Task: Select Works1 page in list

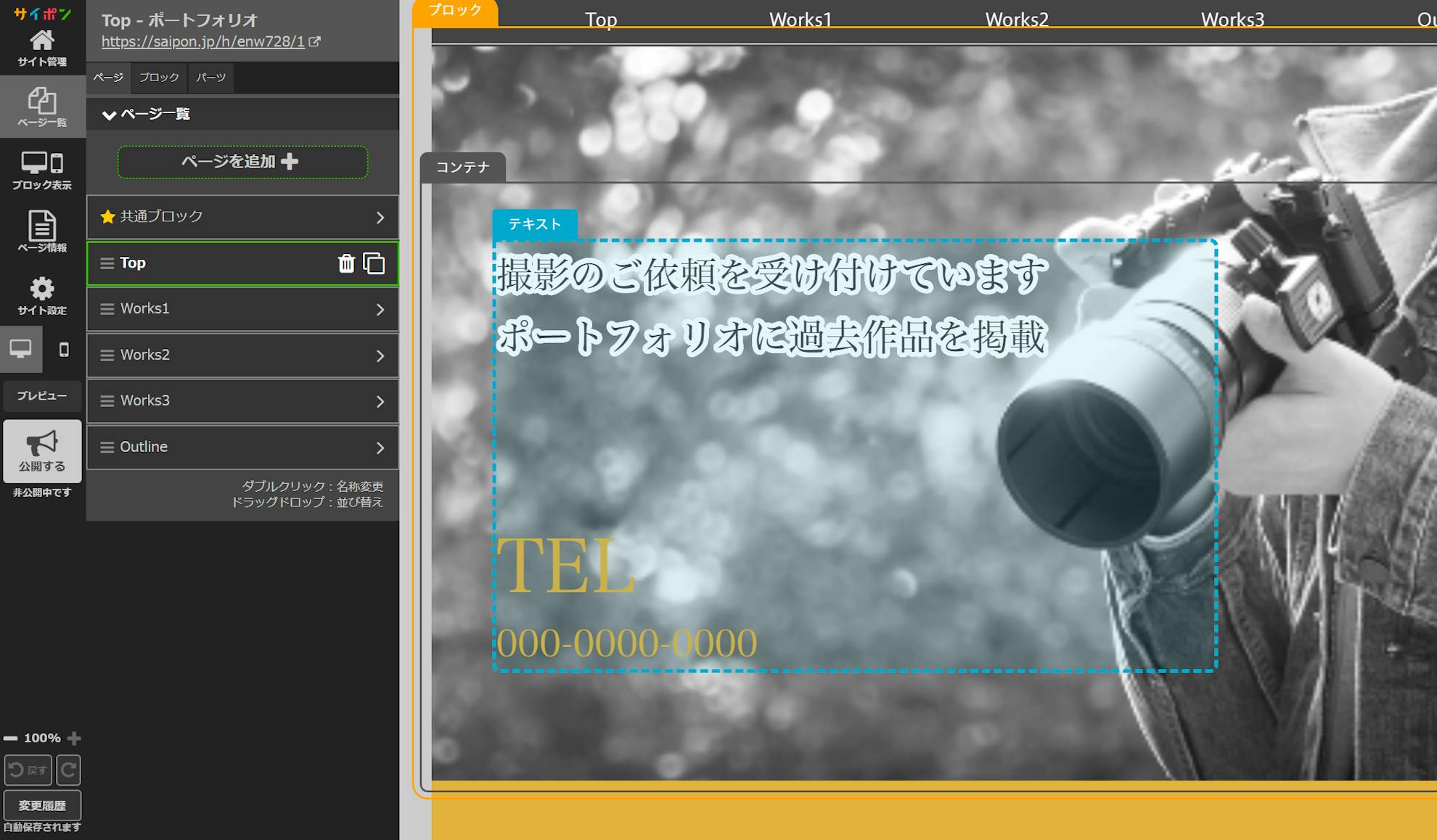Action: tap(242, 309)
